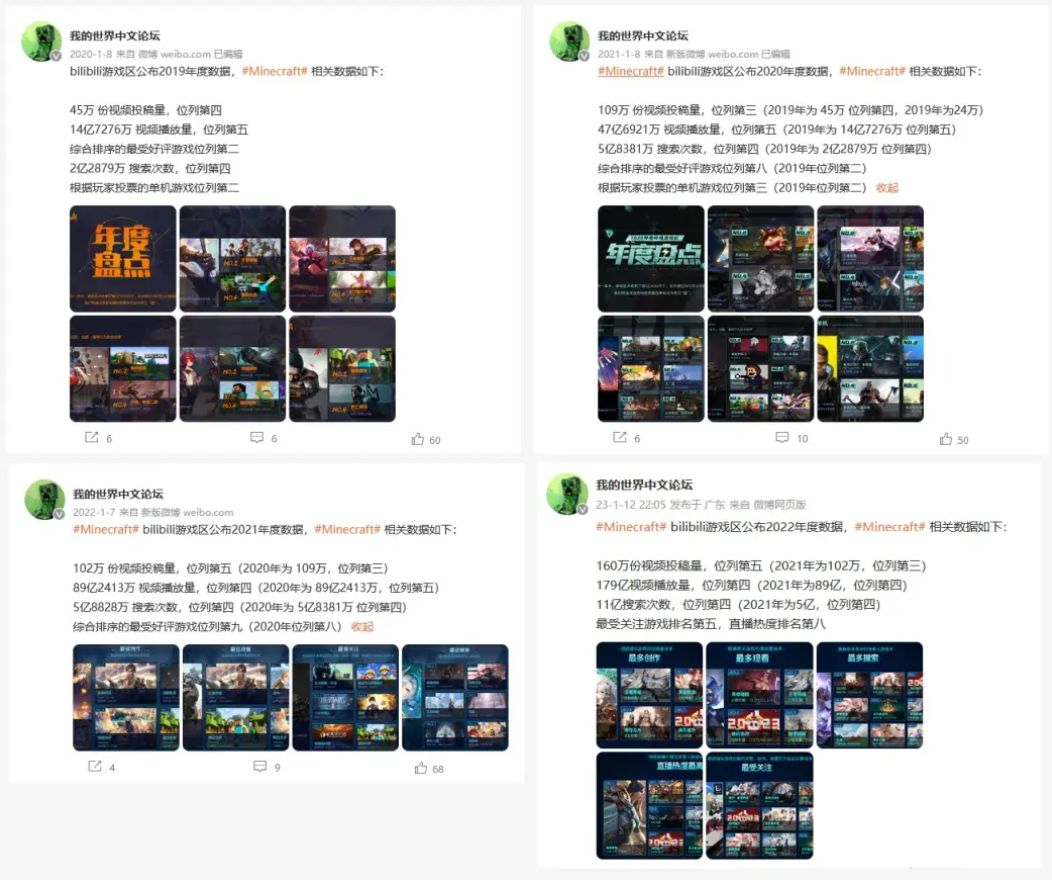
Task: Click #Minecraft# hashtag starting the 2022年度数据 post
Action: (x=631, y=527)
